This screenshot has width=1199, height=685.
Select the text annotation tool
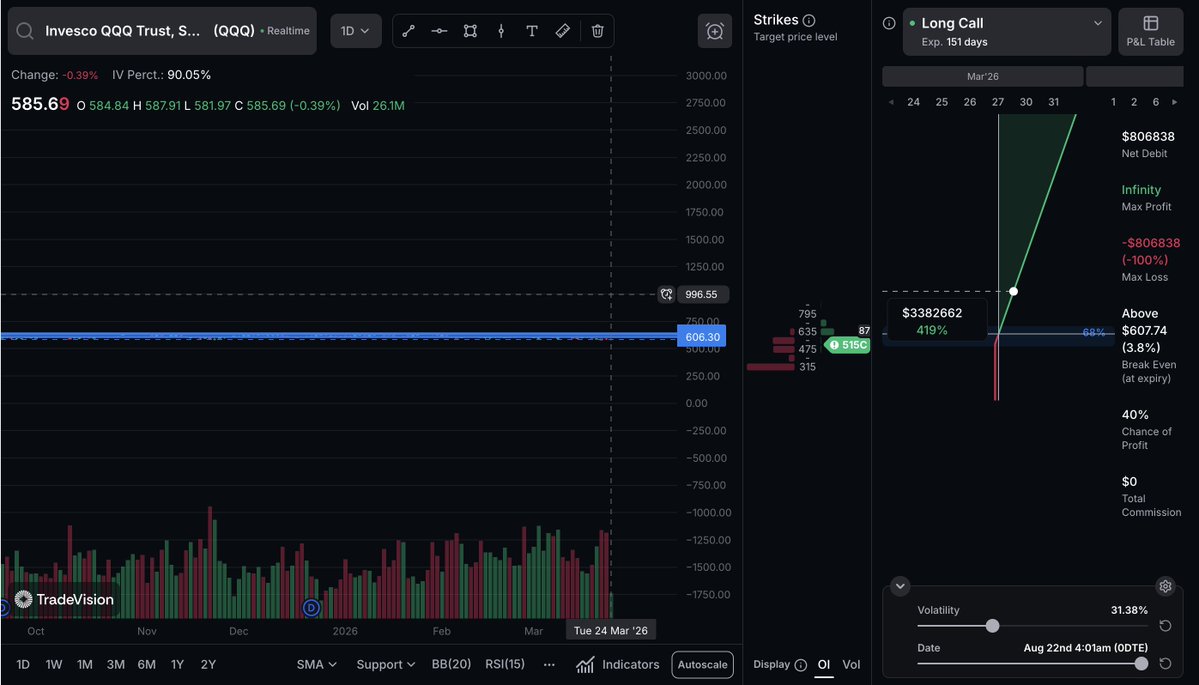(531, 31)
